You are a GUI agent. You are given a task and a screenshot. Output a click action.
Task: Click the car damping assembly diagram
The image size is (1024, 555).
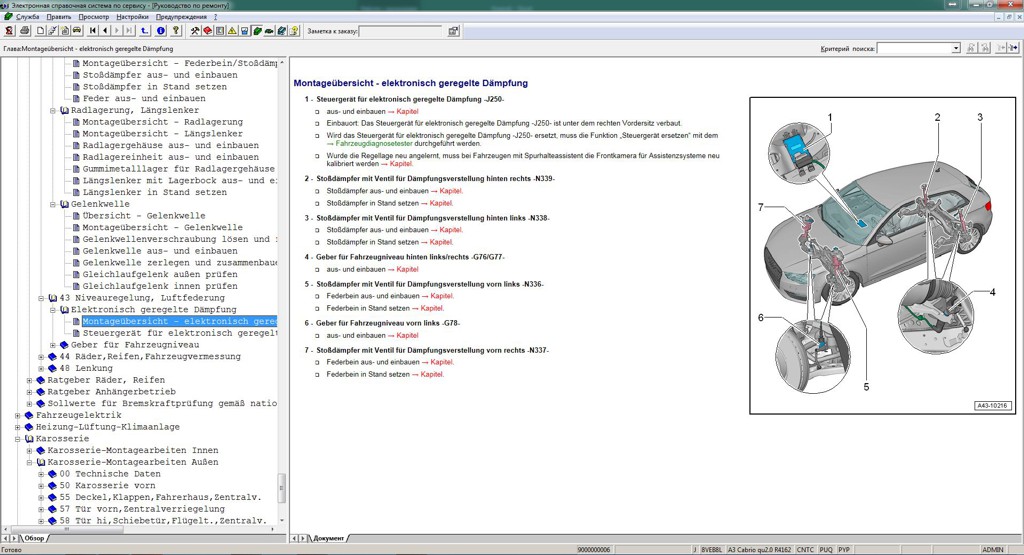(x=883, y=256)
